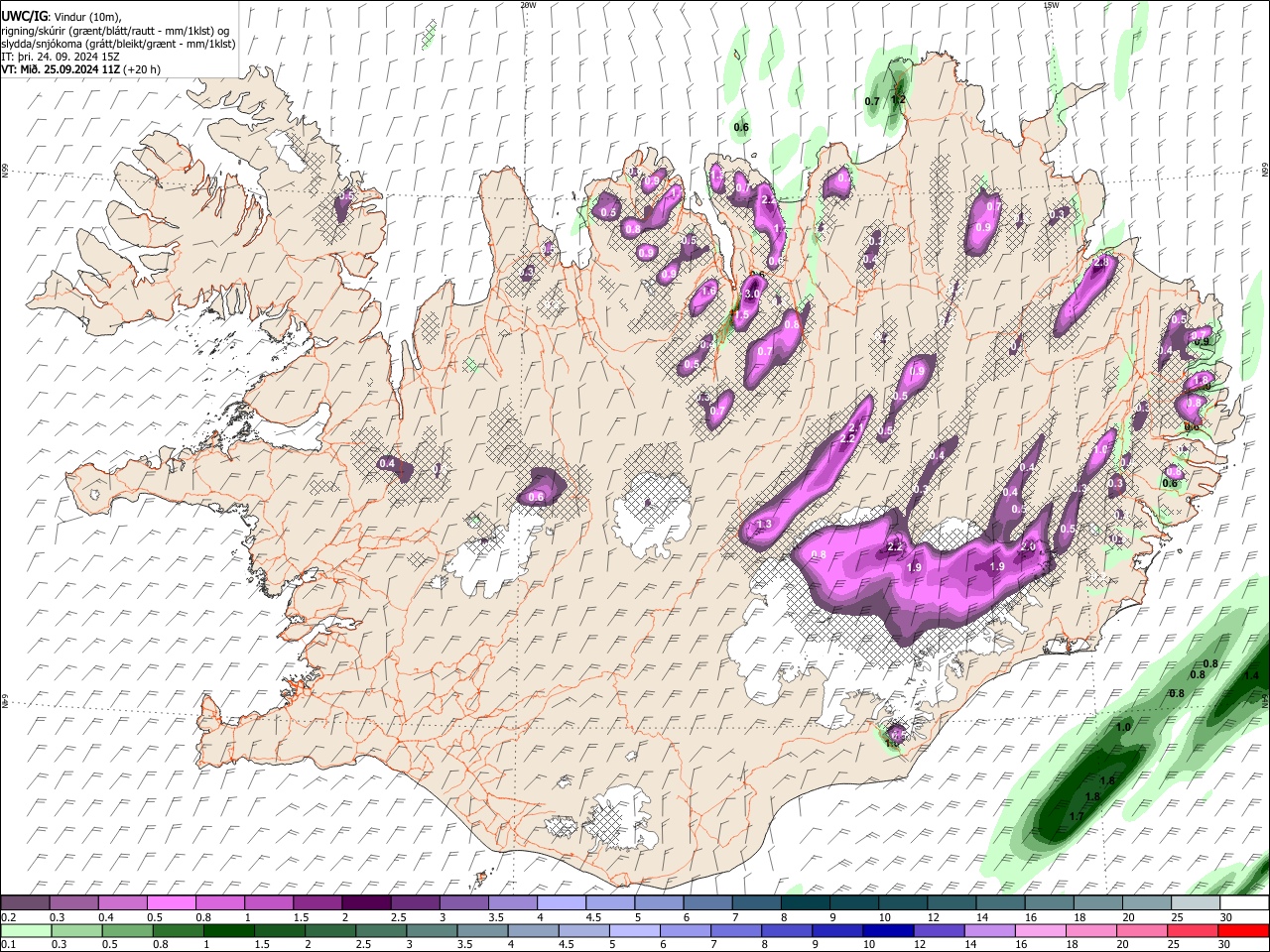The width and height of the screenshot is (1270, 952).
Task: Click the '1.7' rainfall value in the green band
Action: (1077, 816)
